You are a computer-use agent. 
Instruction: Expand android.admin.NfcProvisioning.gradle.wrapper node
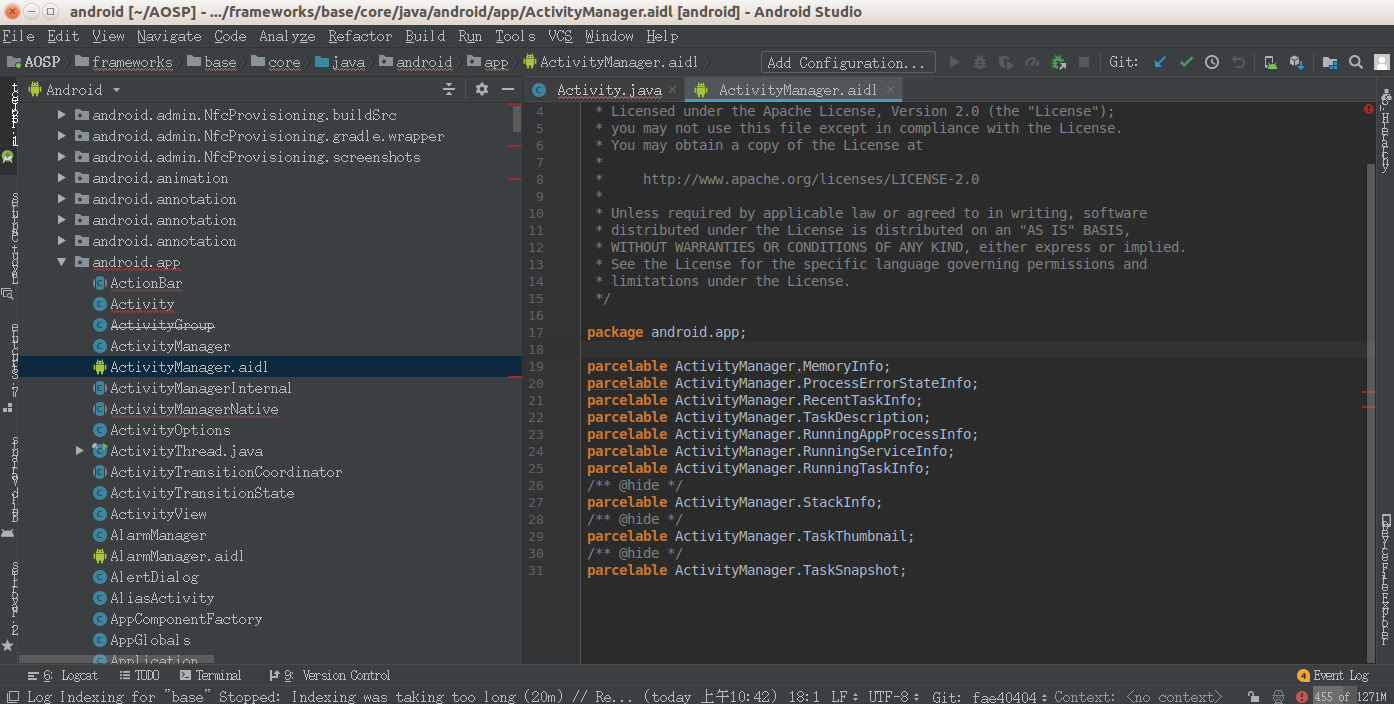[62, 136]
